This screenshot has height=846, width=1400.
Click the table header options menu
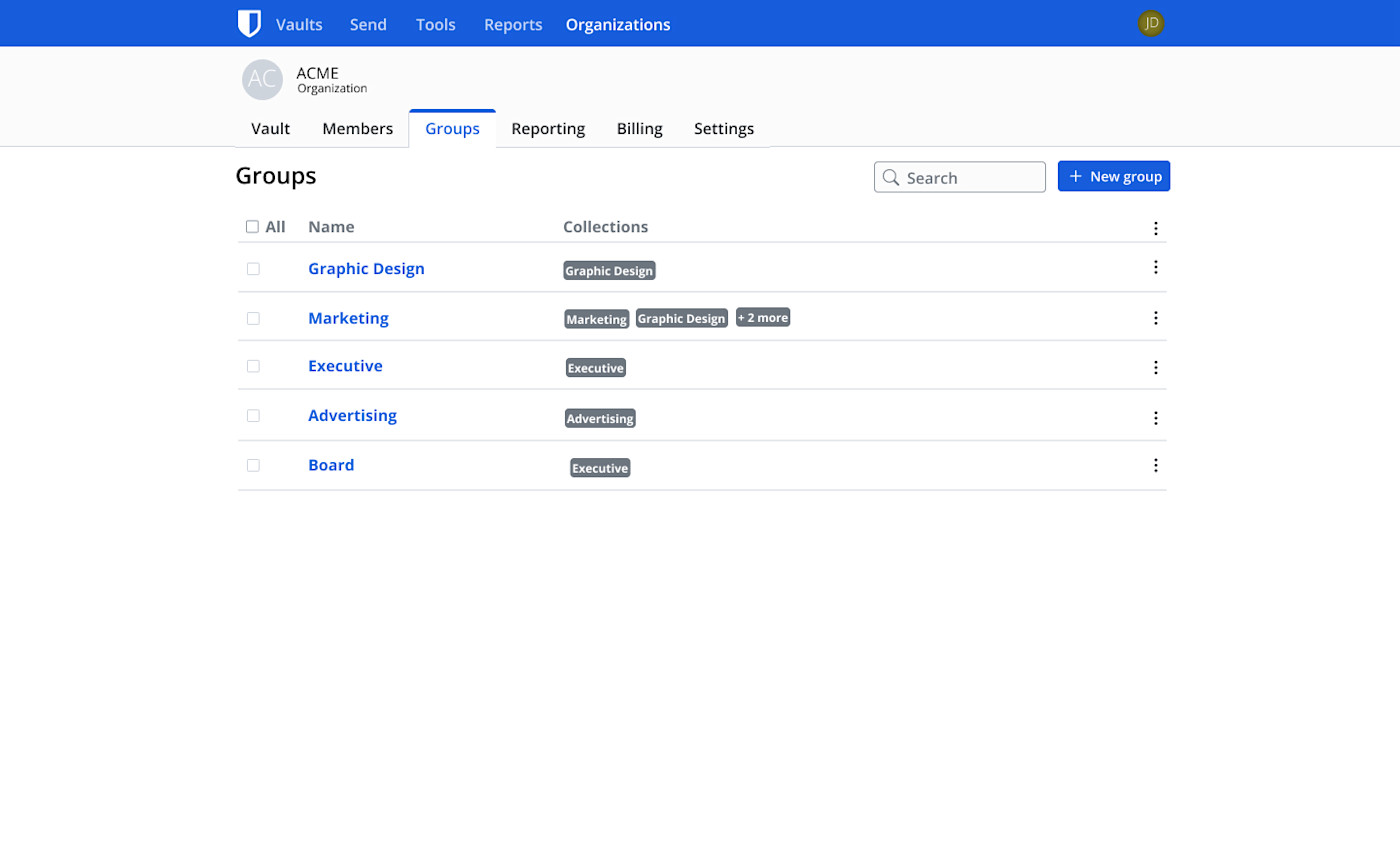tap(1156, 228)
